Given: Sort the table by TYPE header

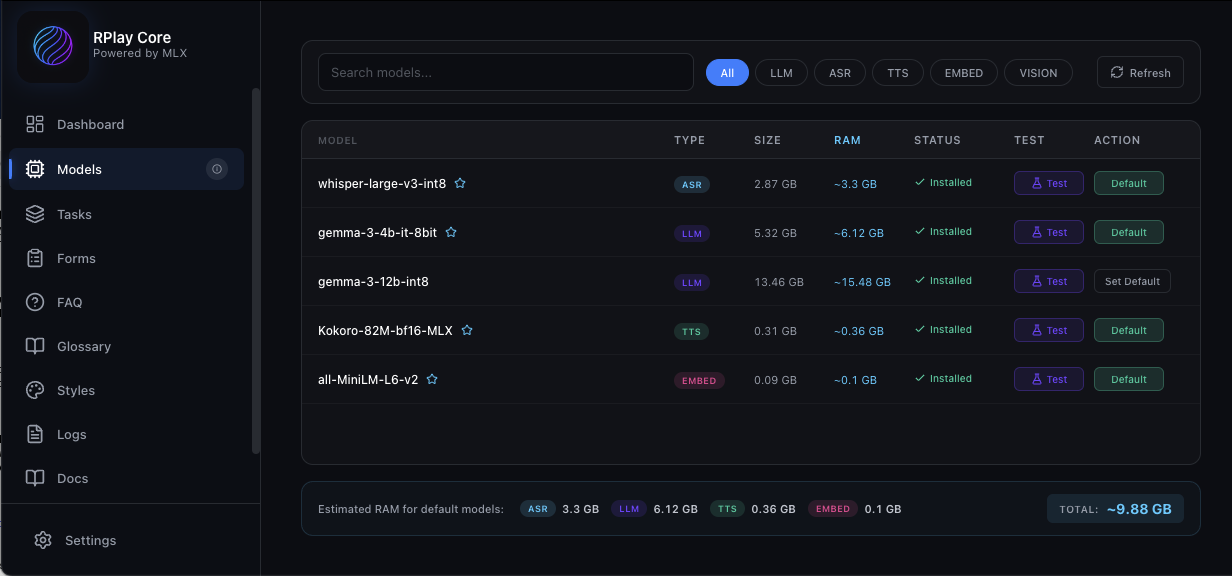Looking at the screenshot, I should pos(689,140).
